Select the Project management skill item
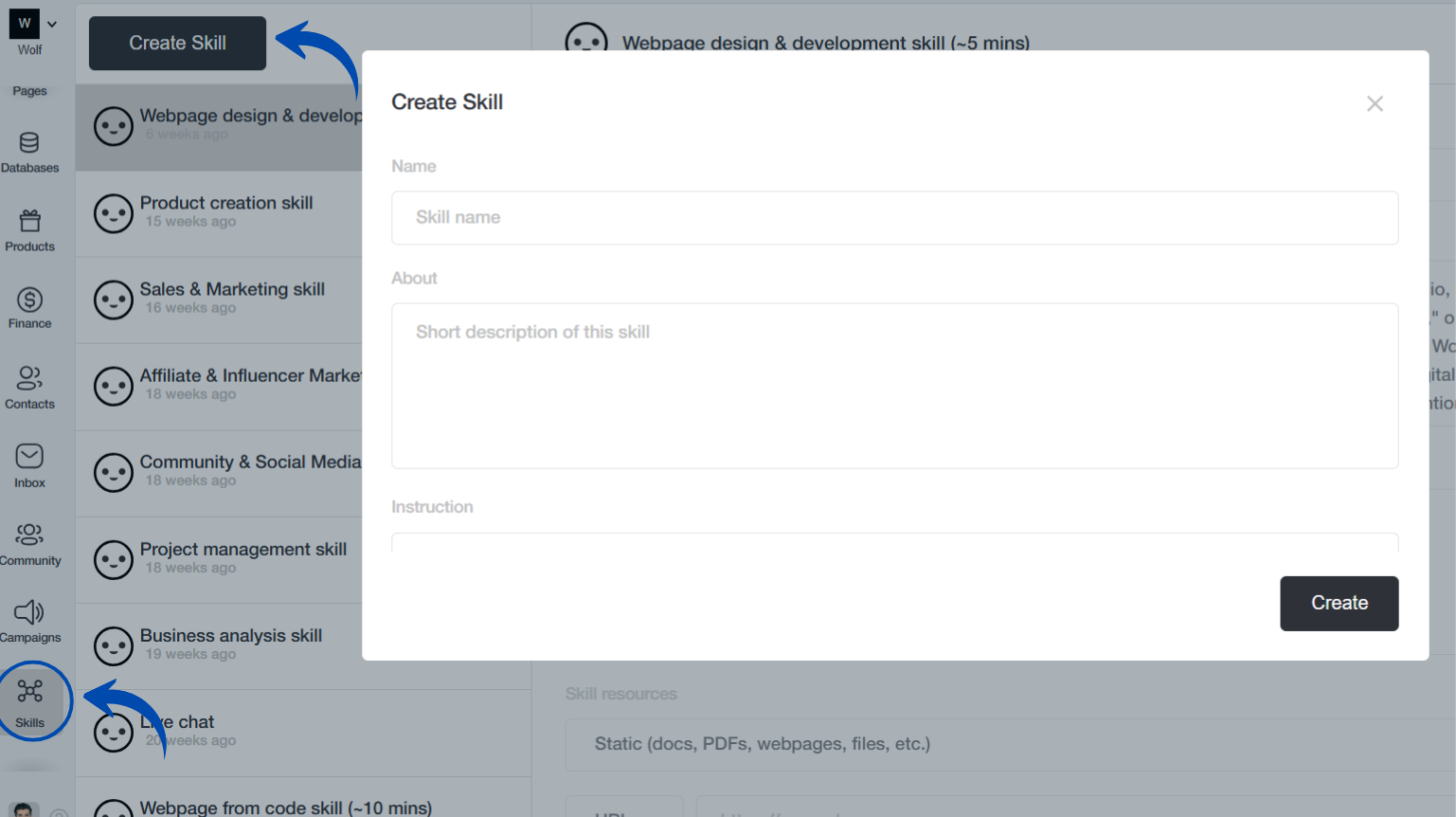Screen dimensions: 1456x817 click(243, 558)
